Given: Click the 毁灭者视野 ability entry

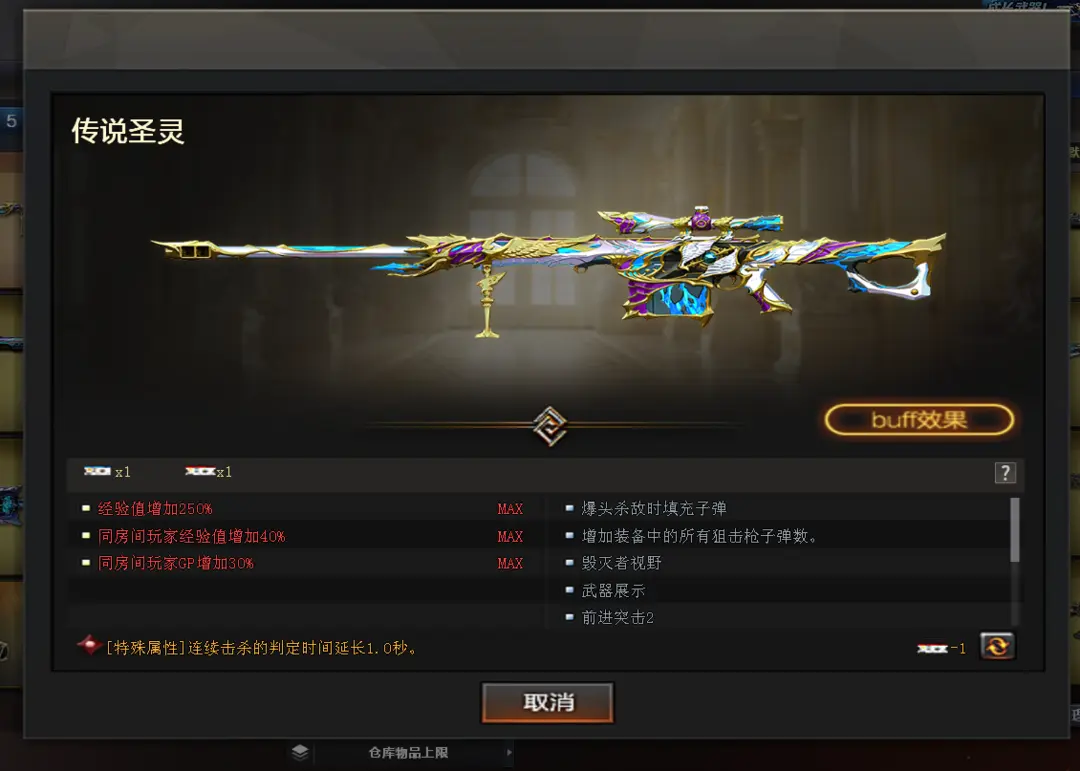Looking at the screenshot, I should (x=621, y=563).
